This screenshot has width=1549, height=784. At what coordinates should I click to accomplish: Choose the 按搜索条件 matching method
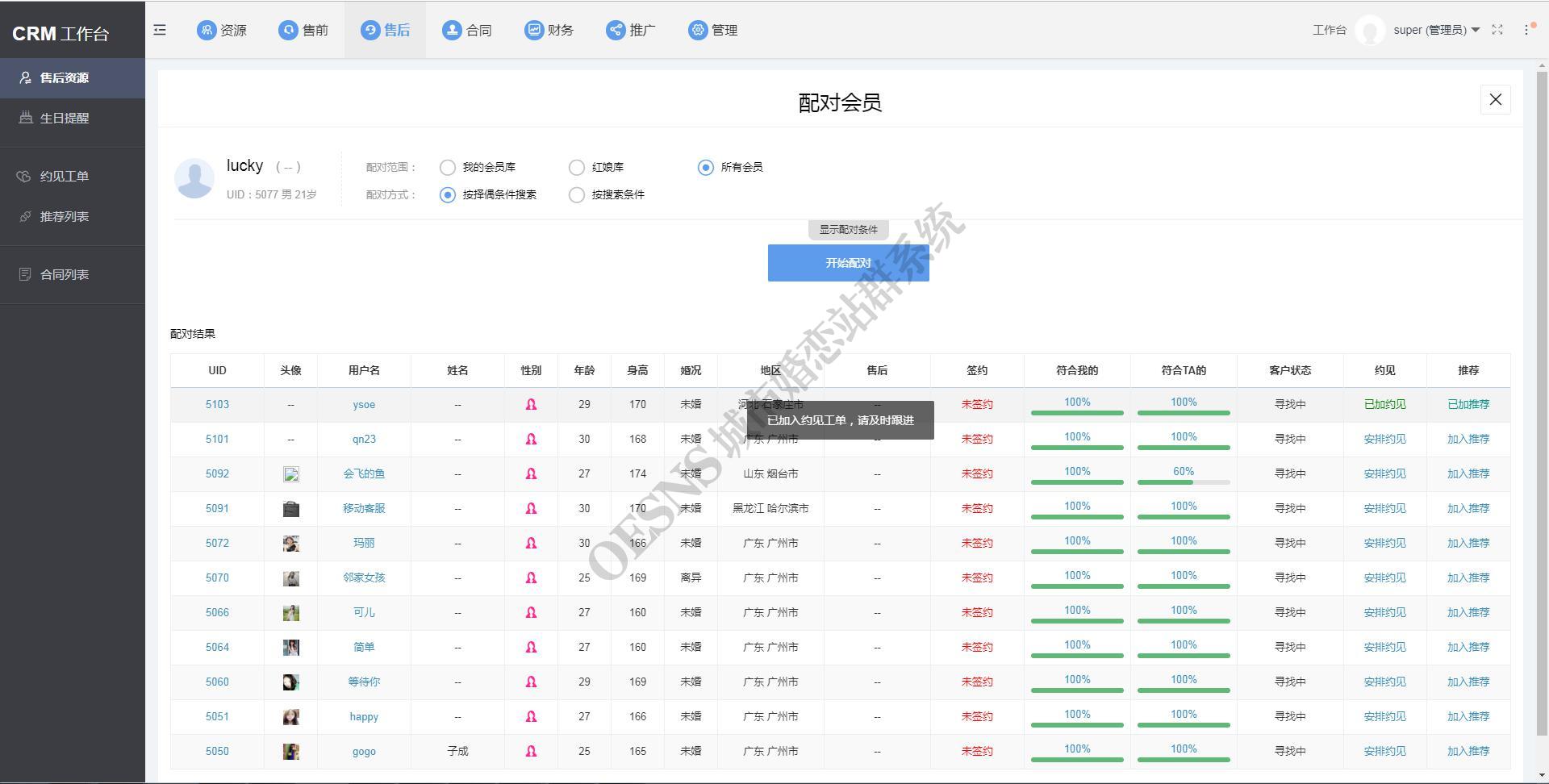click(x=577, y=195)
